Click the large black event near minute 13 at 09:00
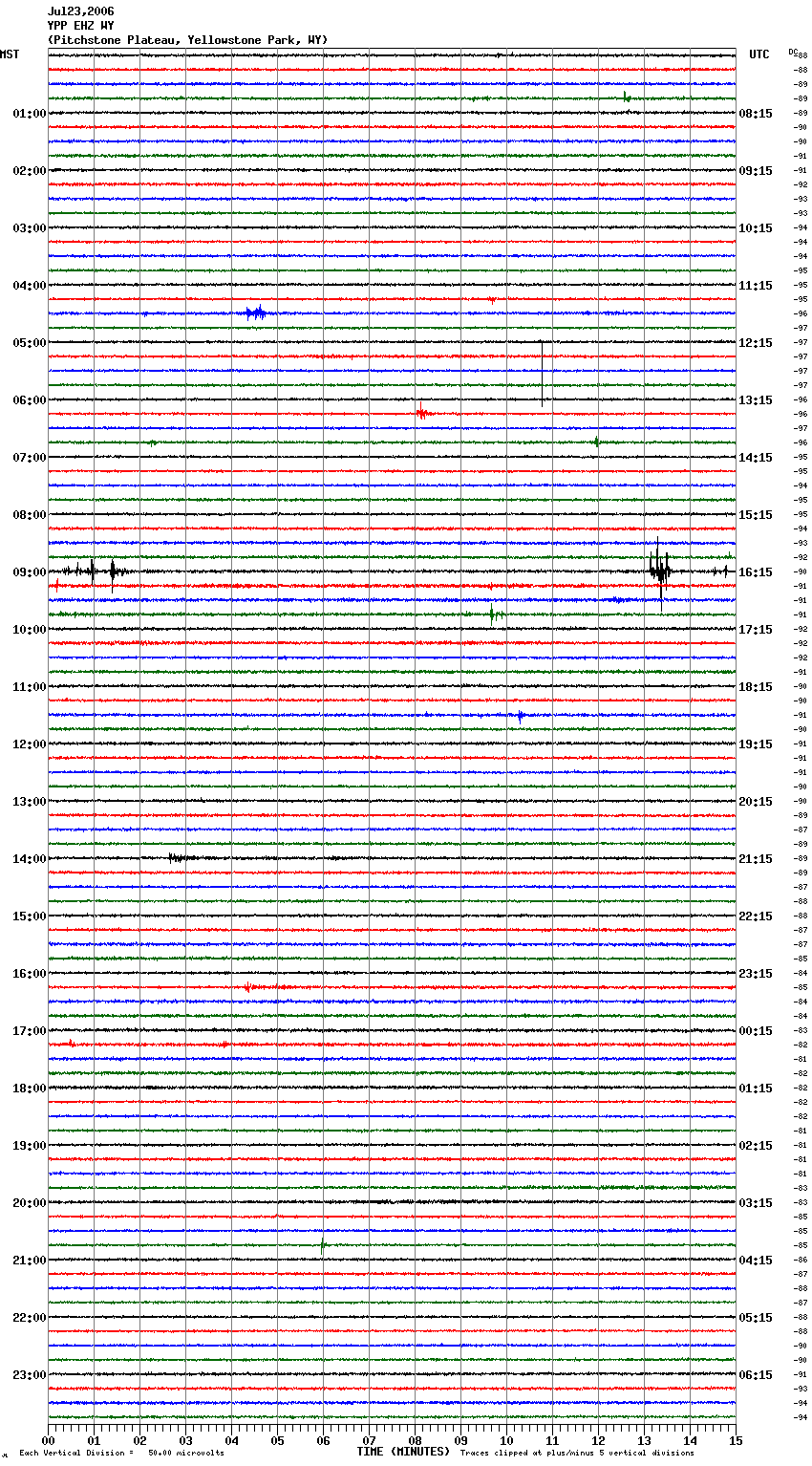Viewport: 812px width, 1466px height. pyautogui.click(x=660, y=571)
